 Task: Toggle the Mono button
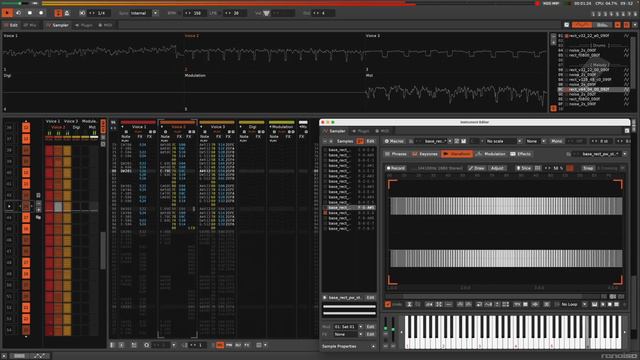pyautogui.click(x=556, y=141)
